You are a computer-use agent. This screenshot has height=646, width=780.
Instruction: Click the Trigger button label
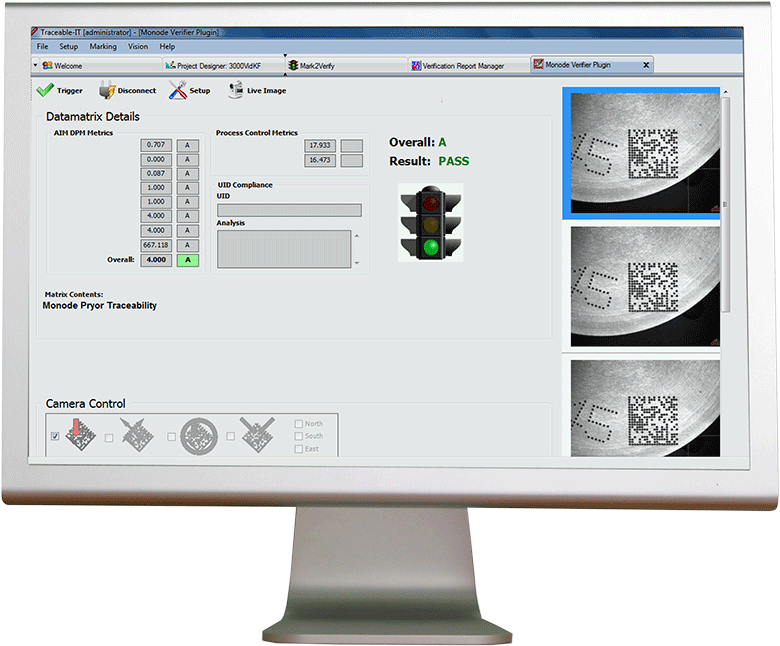tap(70, 91)
